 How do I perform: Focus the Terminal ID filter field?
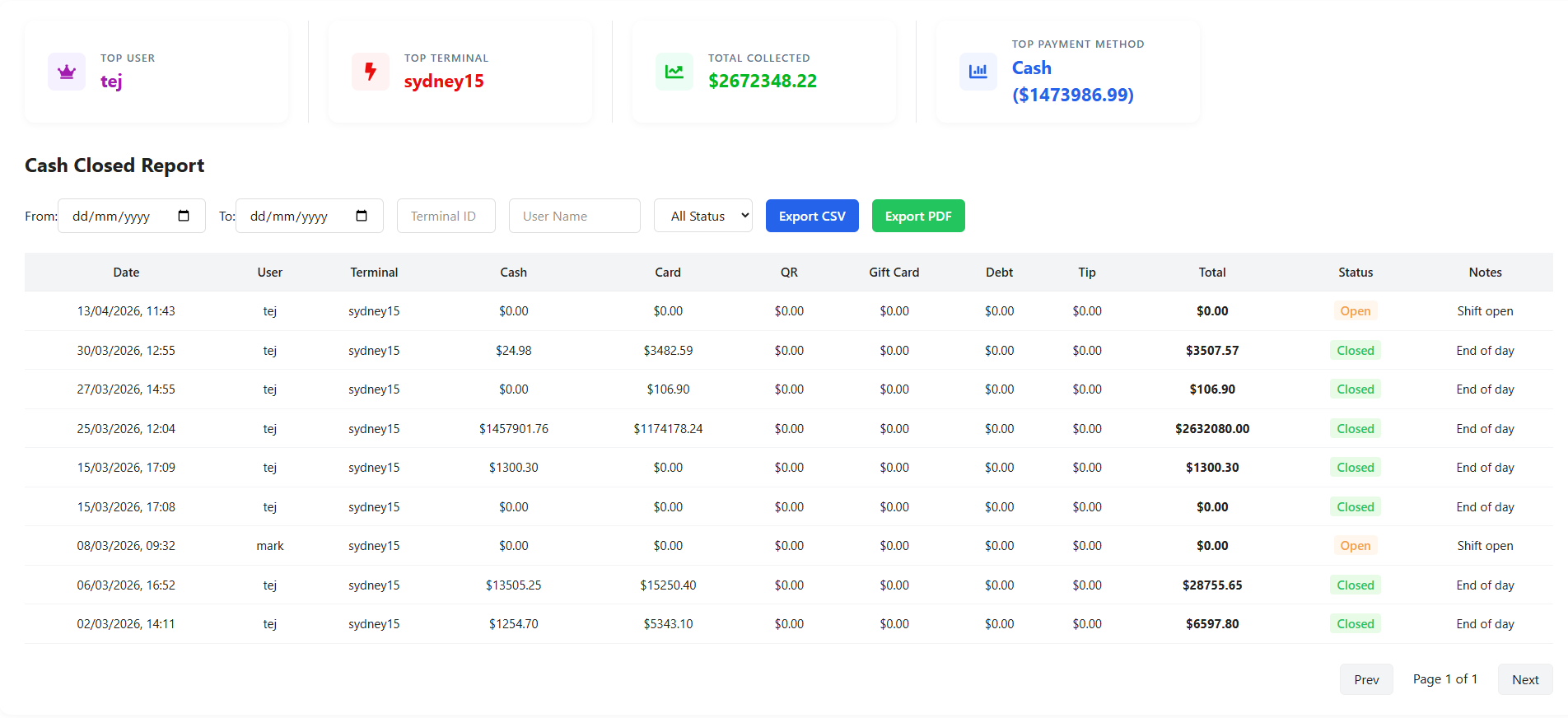tap(446, 216)
